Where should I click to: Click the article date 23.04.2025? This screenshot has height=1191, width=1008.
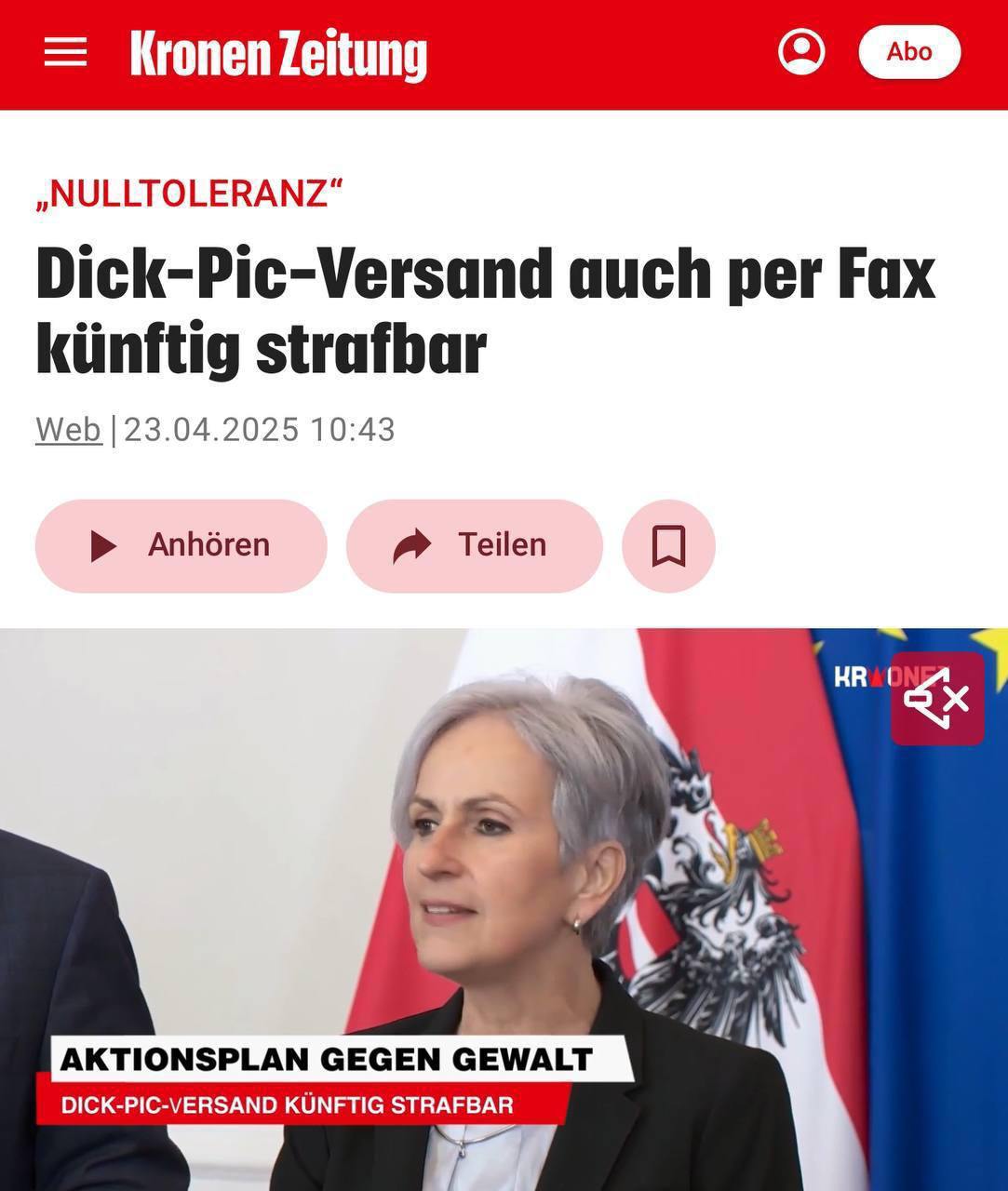(211, 429)
